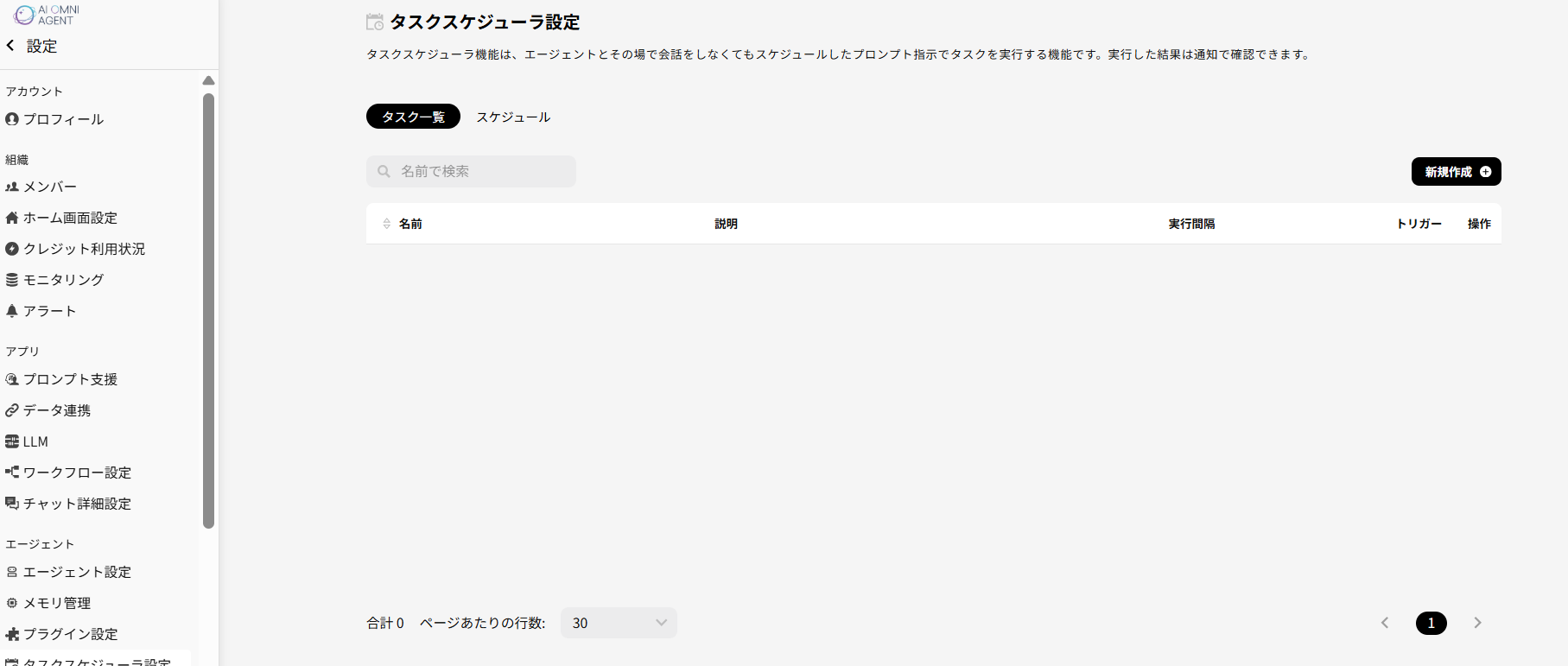Click the チャット詳細設定 chat icon

12,504
